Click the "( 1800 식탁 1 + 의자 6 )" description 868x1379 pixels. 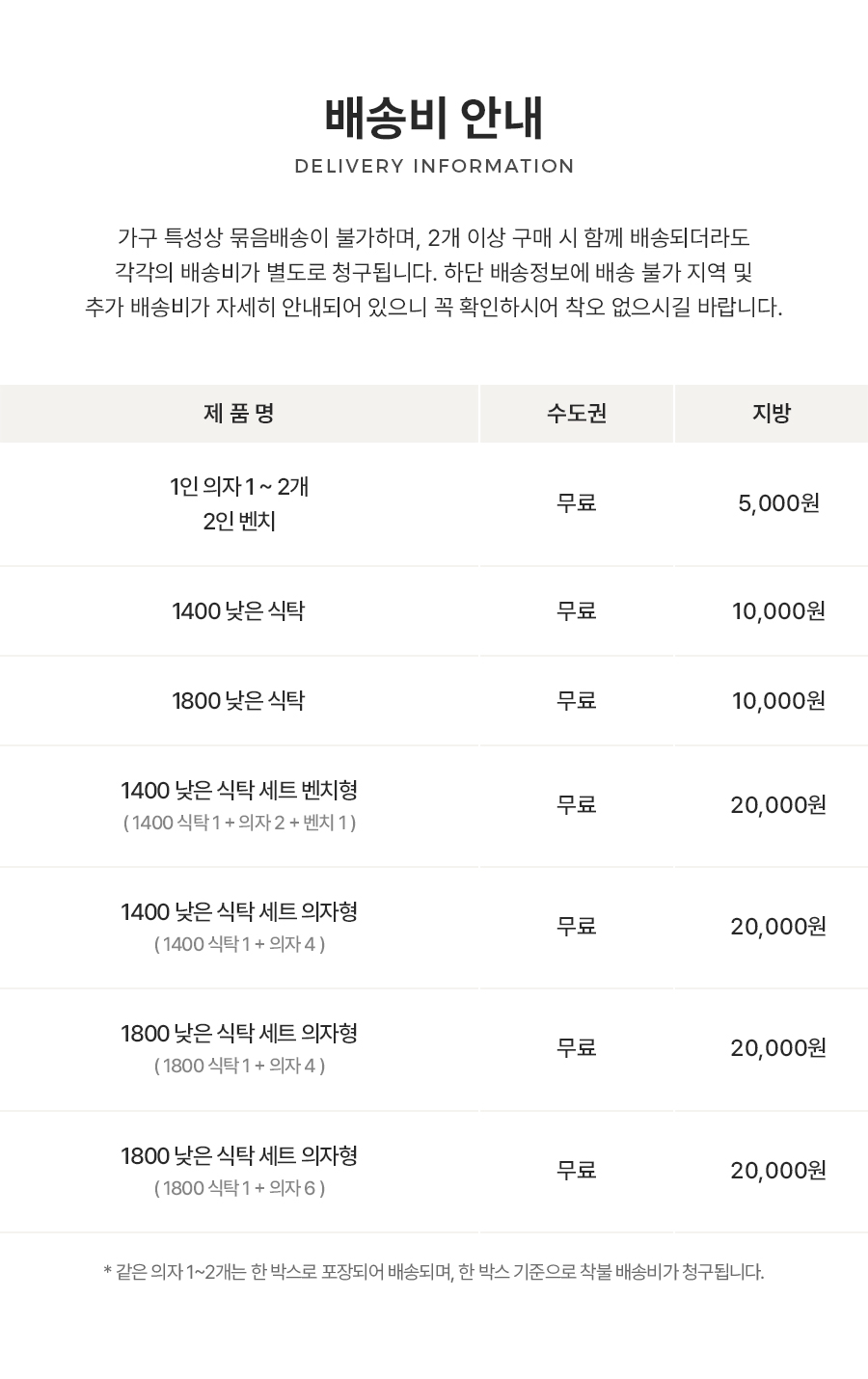(x=239, y=1188)
